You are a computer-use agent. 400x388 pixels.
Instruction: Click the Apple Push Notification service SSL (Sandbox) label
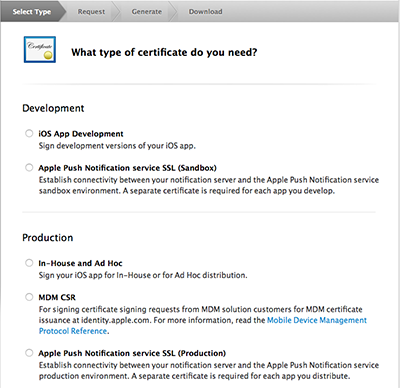(127, 168)
